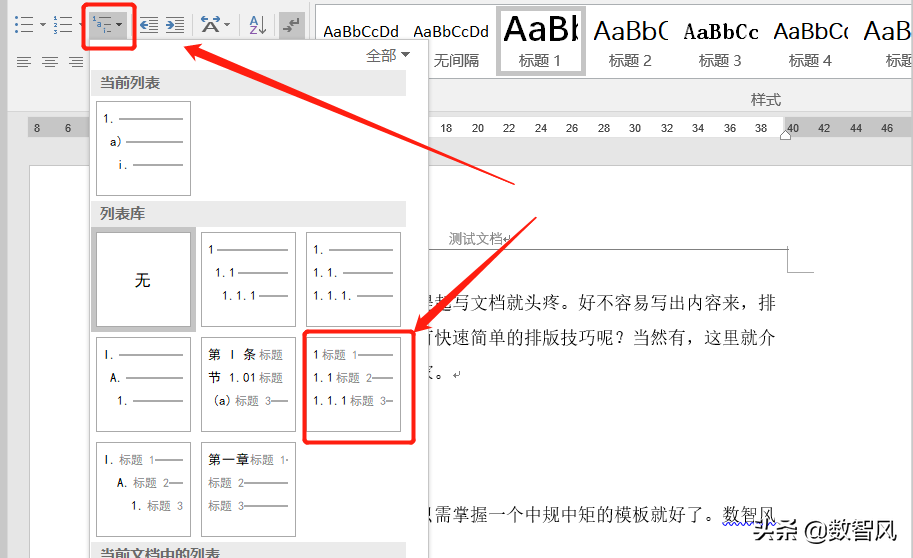Click the 当前列表 section header
913x558 pixels.
(249, 83)
